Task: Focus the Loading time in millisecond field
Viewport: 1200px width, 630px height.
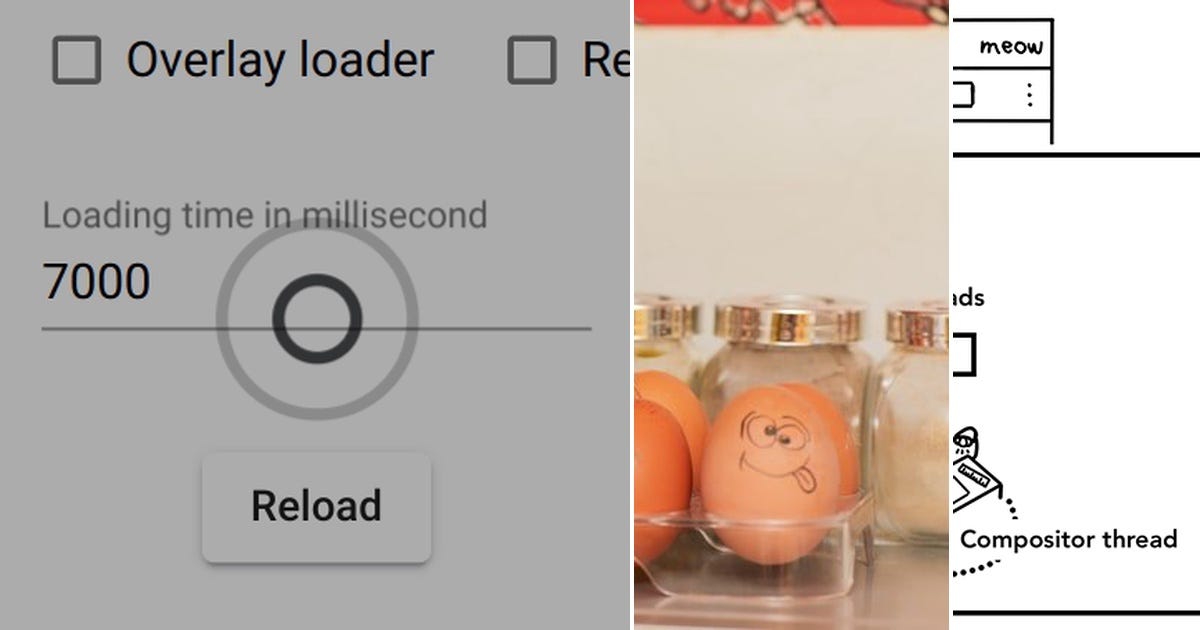Action: [x=316, y=282]
